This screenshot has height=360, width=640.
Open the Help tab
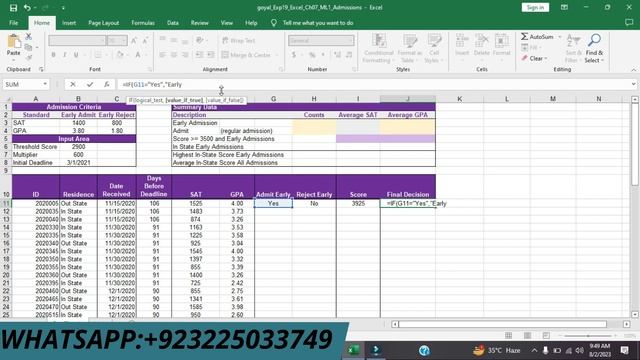(251, 23)
